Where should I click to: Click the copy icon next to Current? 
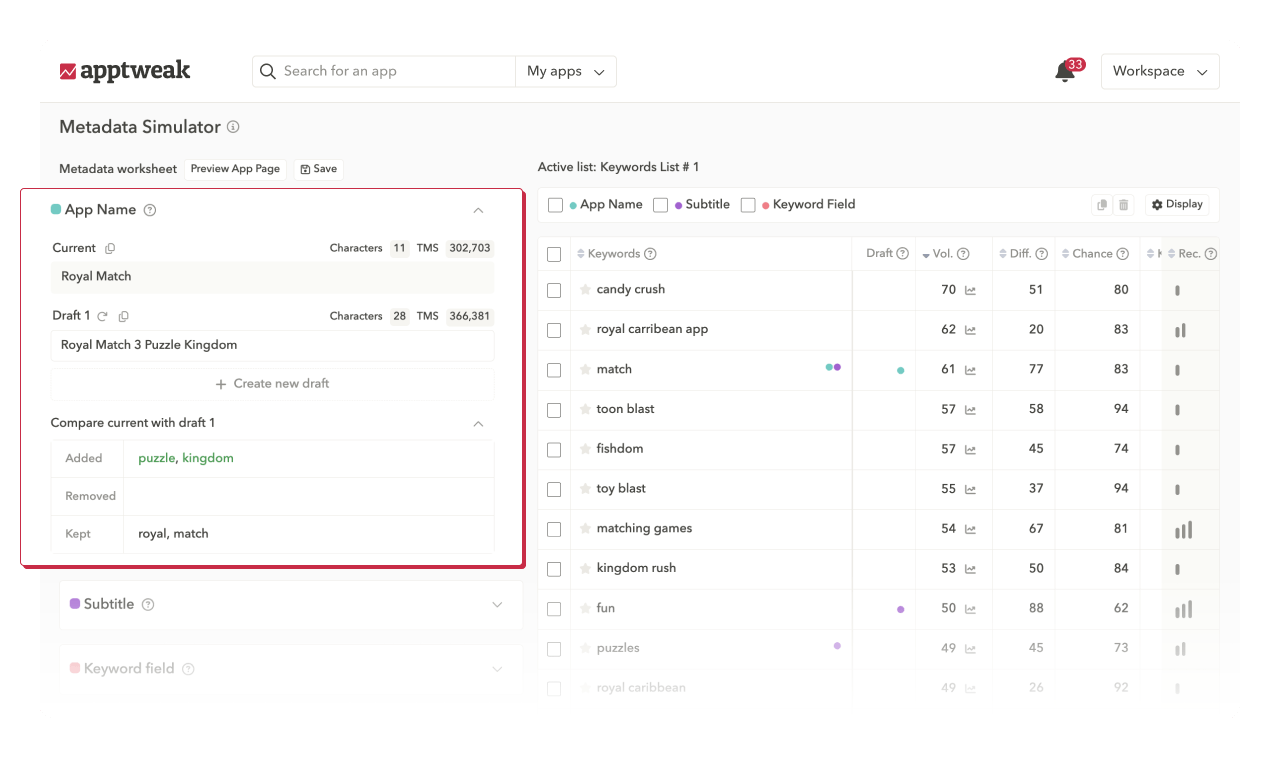(110, 248)
